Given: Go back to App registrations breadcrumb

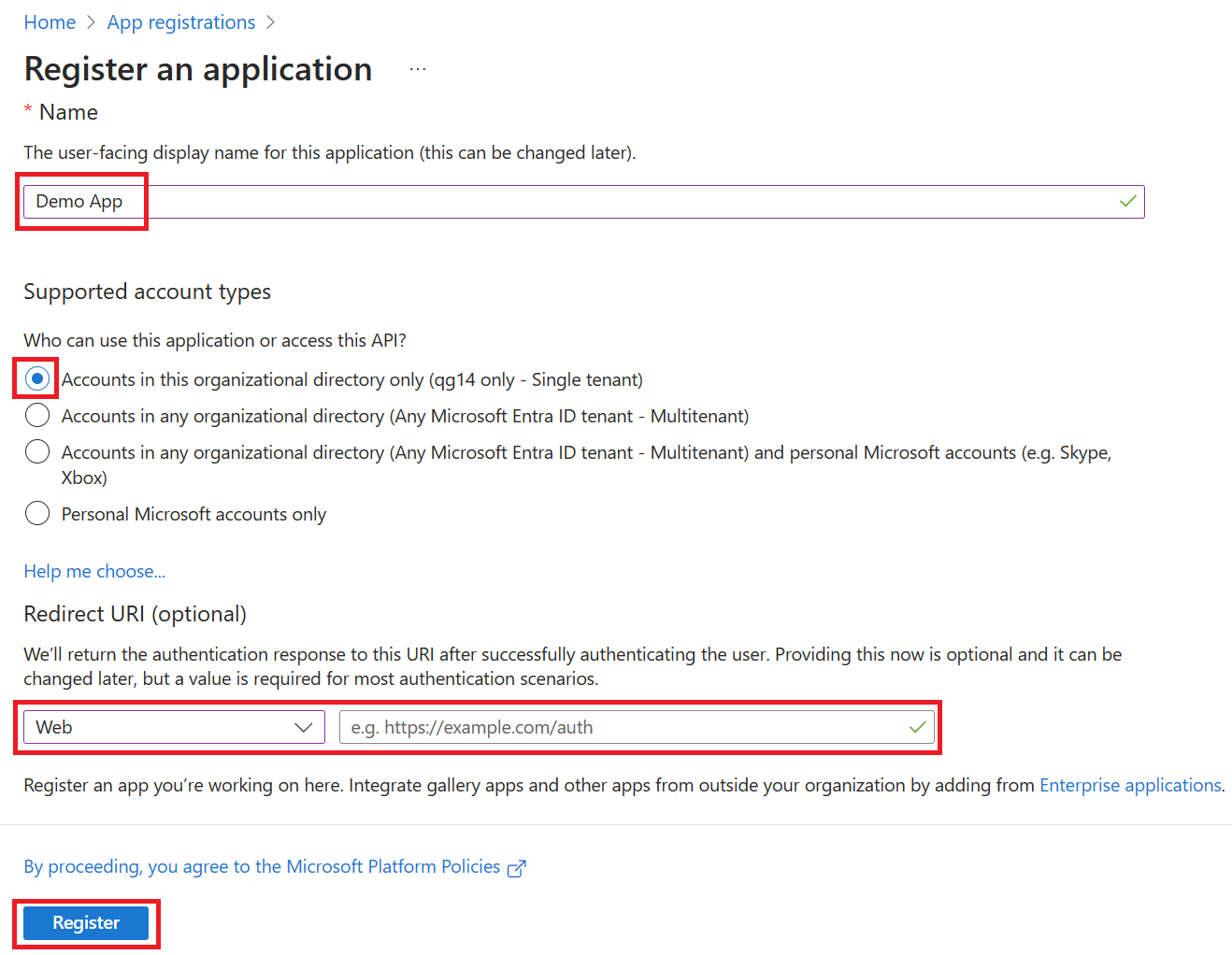Looking at the screenshot, I should click(180, 21).
